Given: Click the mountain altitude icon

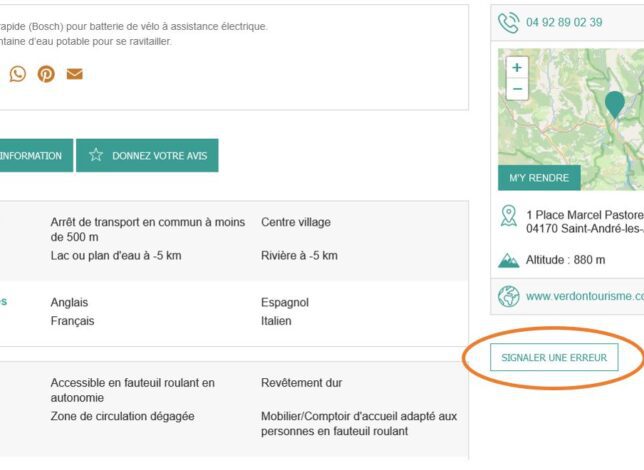Looking at the screenshot, I should tap(509, 260).
